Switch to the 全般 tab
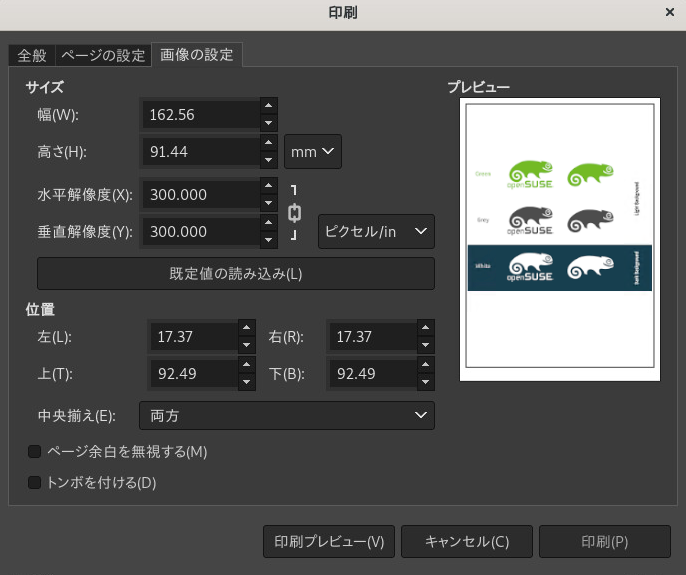 coord(32,56)
